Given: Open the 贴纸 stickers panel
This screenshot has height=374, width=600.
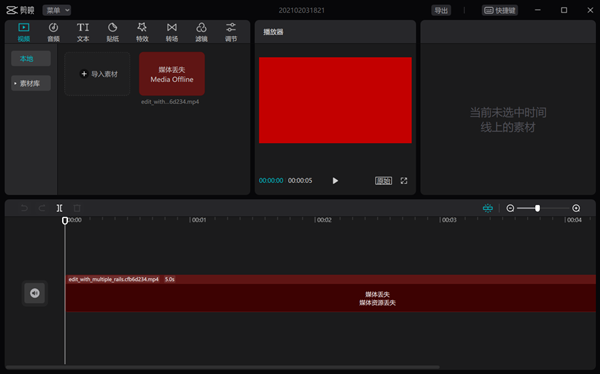Looking at the screenshot, I should [x=112, y=32].
